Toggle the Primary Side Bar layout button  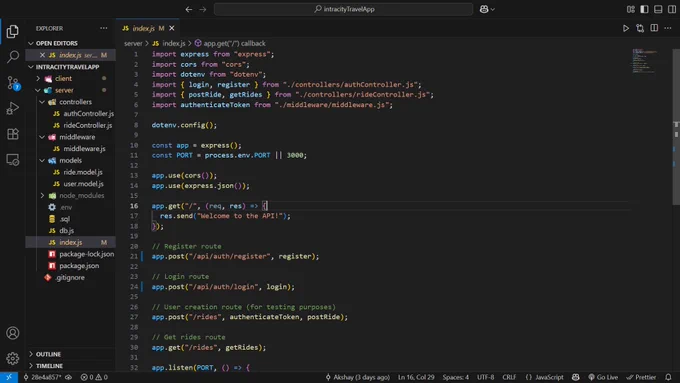[x=644, y=9]
